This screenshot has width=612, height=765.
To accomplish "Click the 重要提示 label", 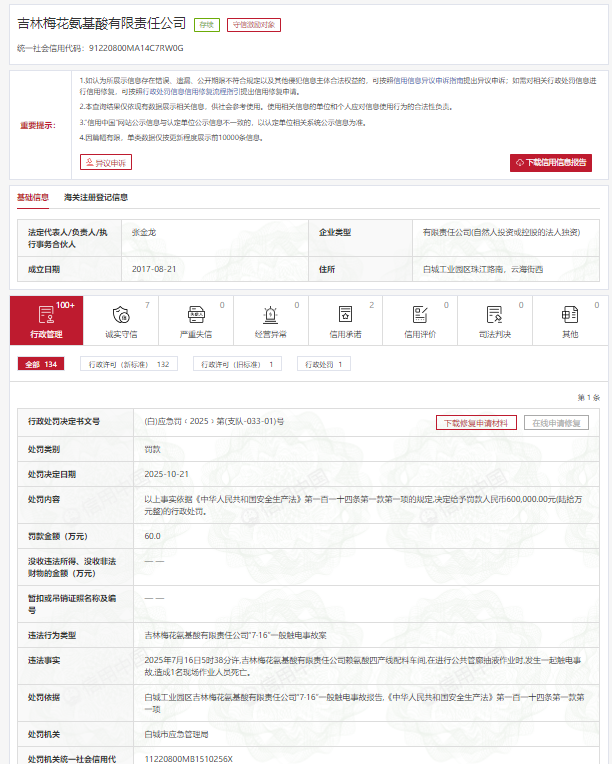I will pyautogui.click(x=38, y=125).
